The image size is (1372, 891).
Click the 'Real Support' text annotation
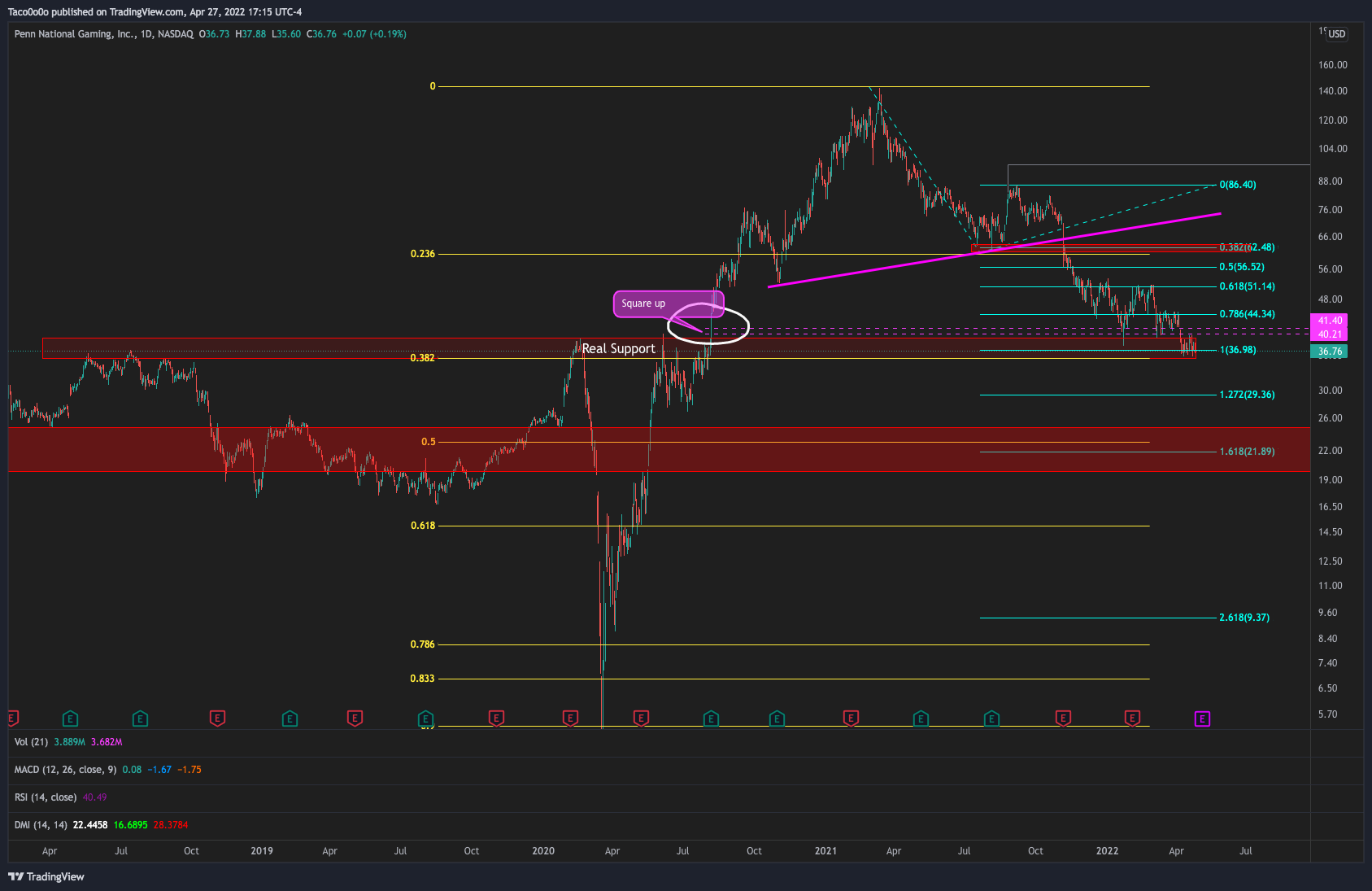point(618,348)
